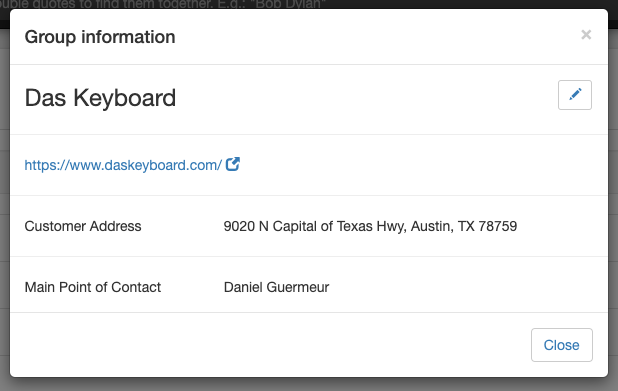Click the "Das Keyboard" group name heading
The height and width of the screenshot is (391, 618).
click(100, 97)
